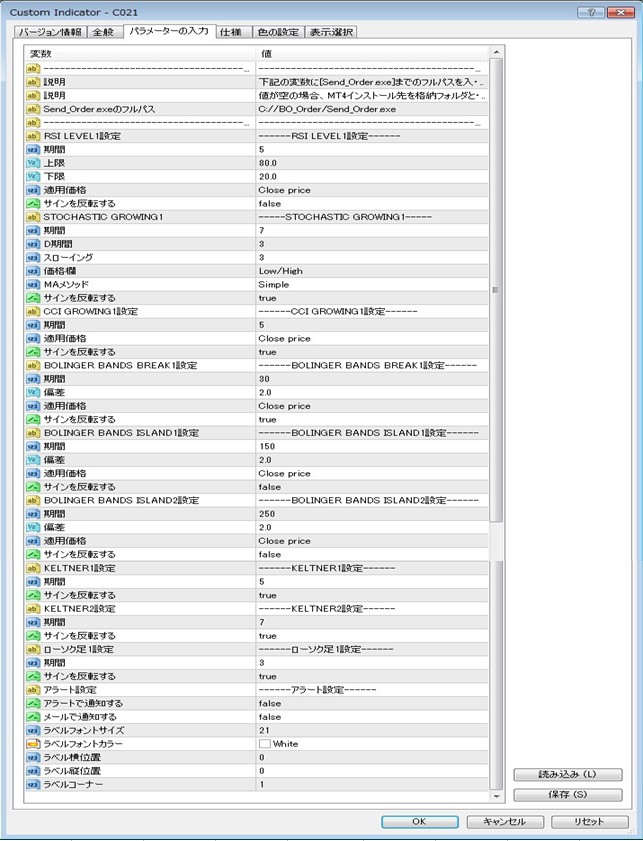Screen dimensions: 643x841
Task: Open the バージョン情報 tab
Action: (x=49, y=32)
